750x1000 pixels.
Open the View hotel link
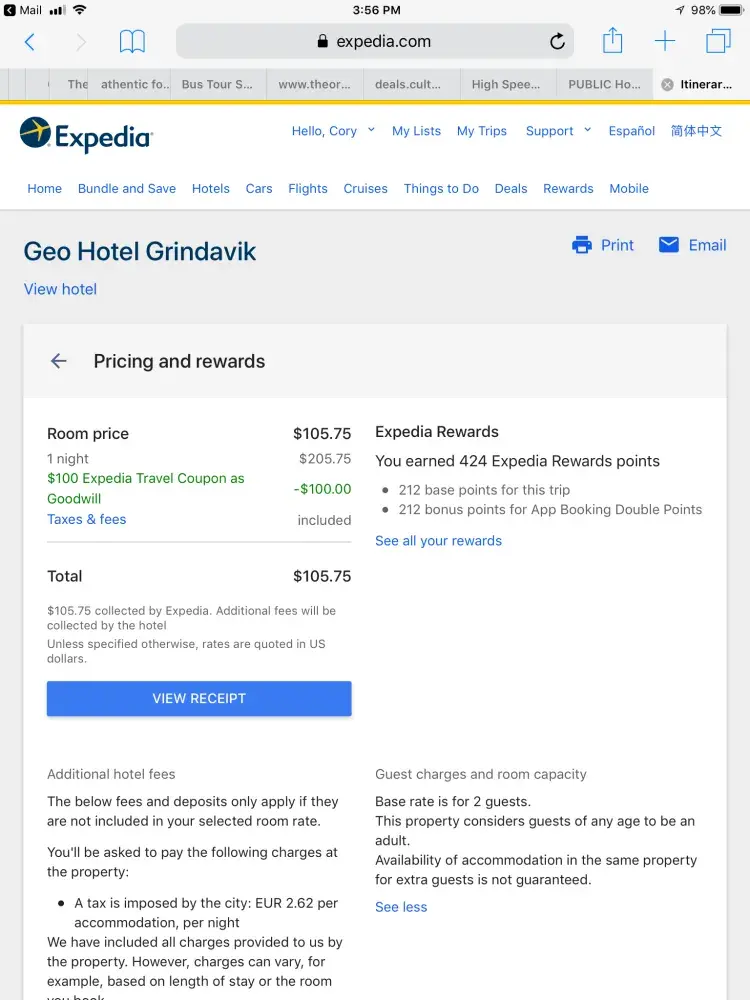point(60,289)
